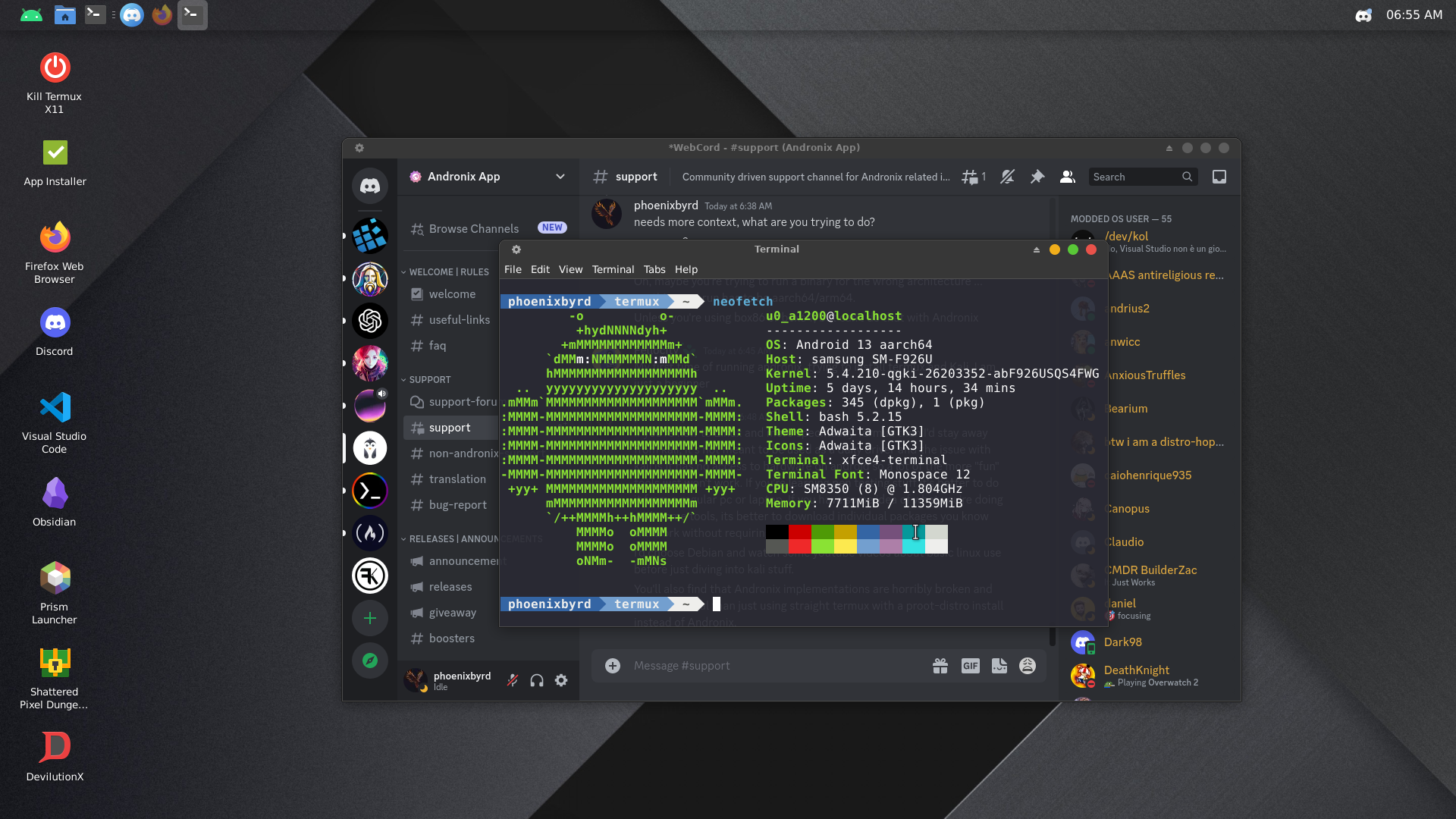Open the Discord inbox
This screenshot has height=819, width=1456.
1219,177
